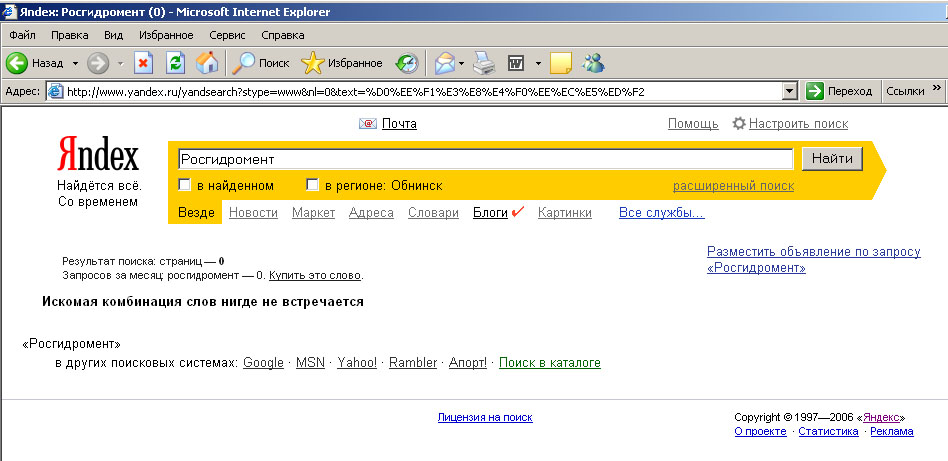Print the page with printer icon

[484, 63]
